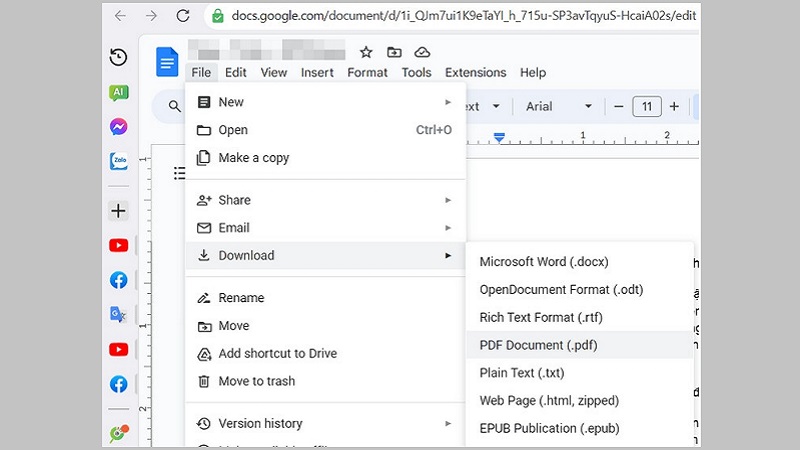Open the Extensions menu
Viewport: 800px width, 450px height.
[x=476, y=72]
